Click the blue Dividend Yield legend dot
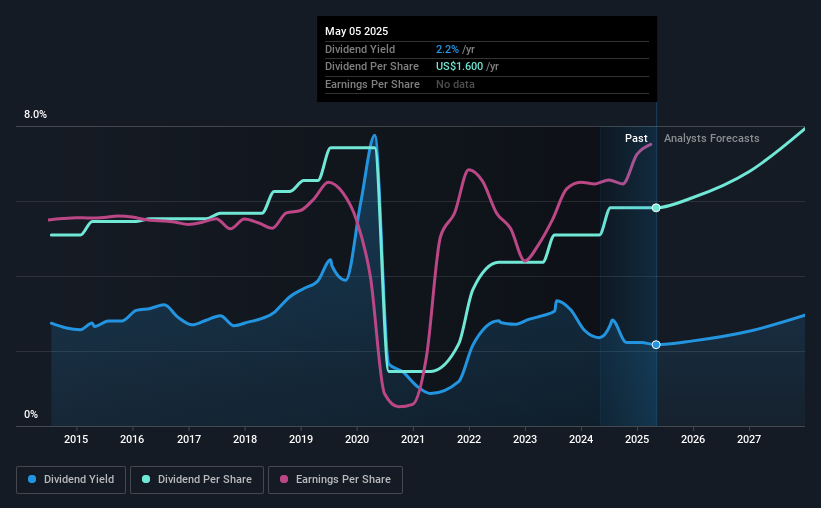Viewport: 821px width, 508px height. [32, 479]
